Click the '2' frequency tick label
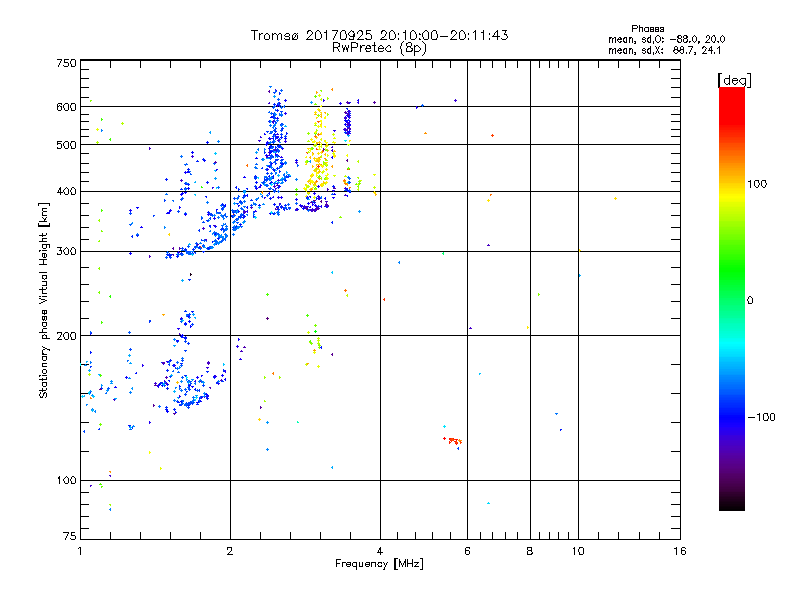 [x=230, y=551]
